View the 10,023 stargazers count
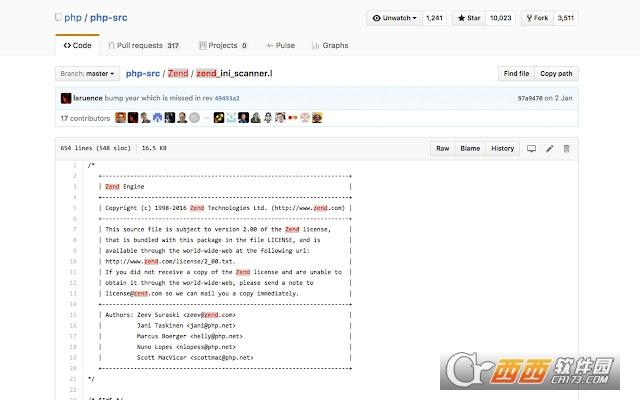The width and height of the screenshot is (640, 400). (x=500, y=18)
